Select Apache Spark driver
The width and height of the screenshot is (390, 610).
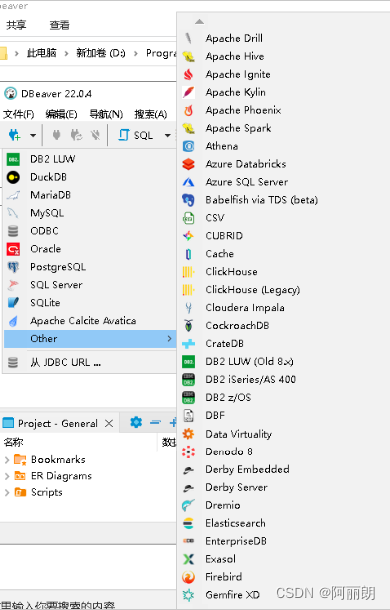pyautogui.click(x=284, y=128)
